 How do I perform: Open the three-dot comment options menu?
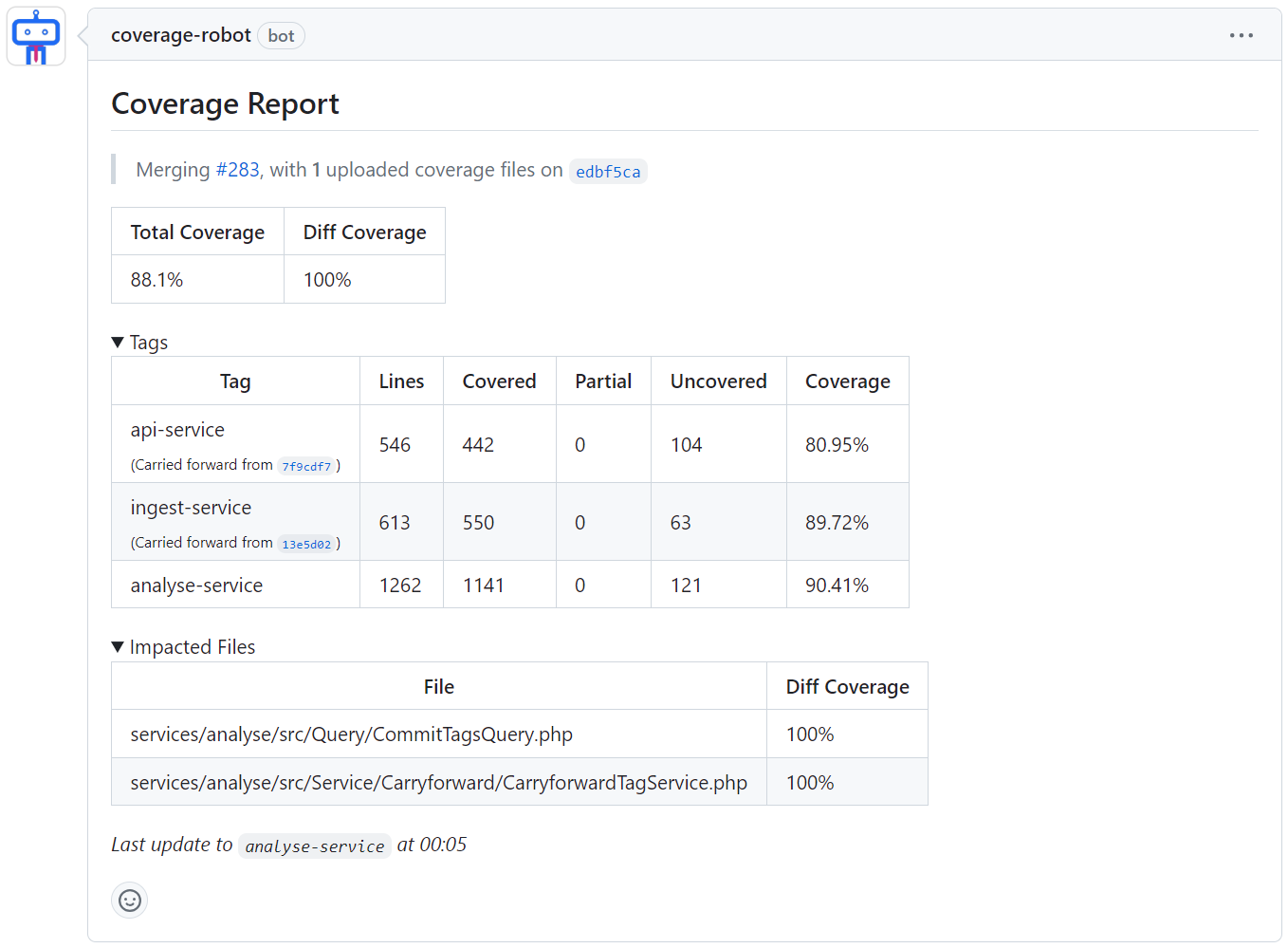[1241, 35]
